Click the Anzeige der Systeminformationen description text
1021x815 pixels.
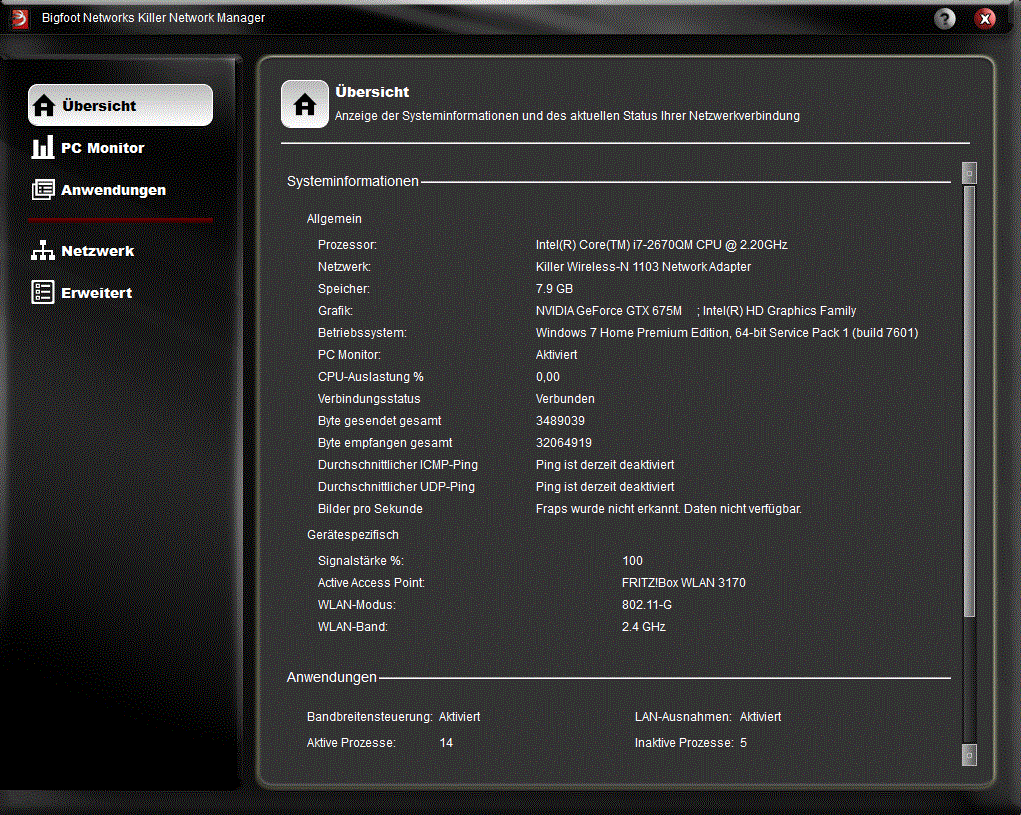coord(567,116)
